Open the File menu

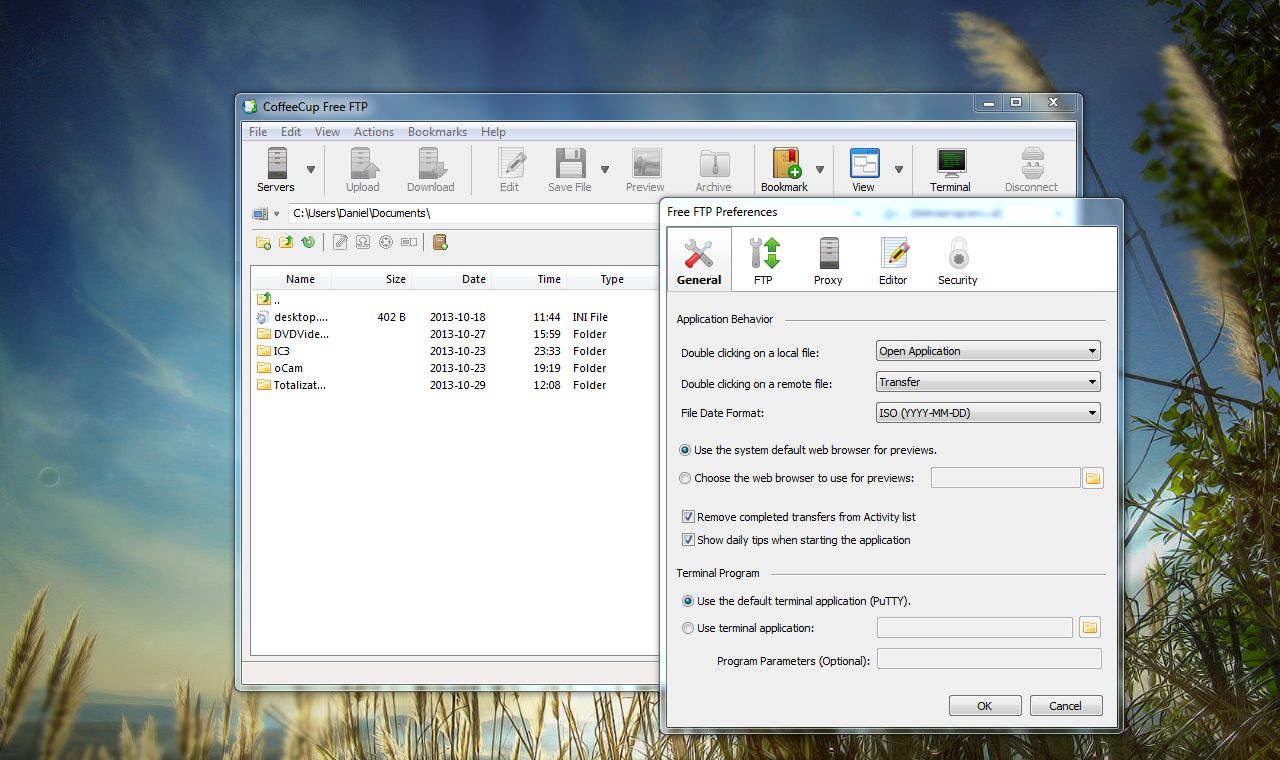point(258,132)
